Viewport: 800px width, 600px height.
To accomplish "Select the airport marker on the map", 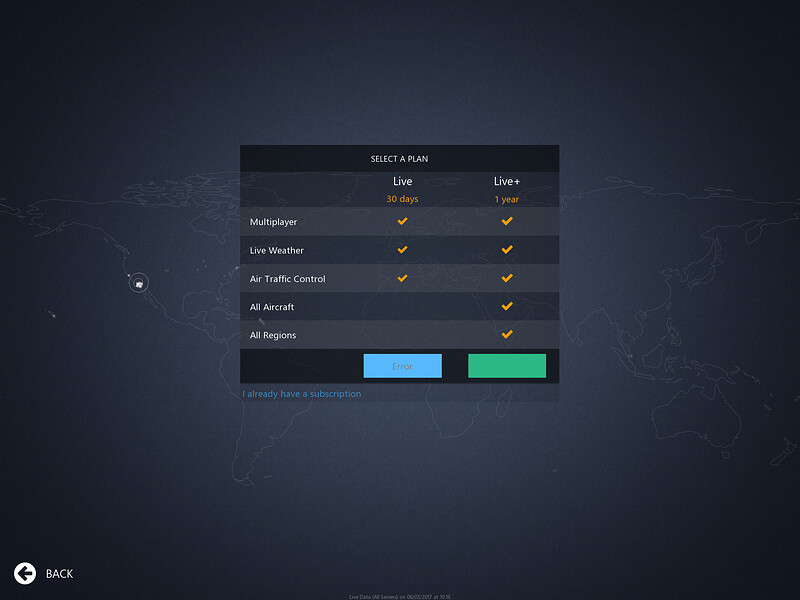I will [138, 283].
